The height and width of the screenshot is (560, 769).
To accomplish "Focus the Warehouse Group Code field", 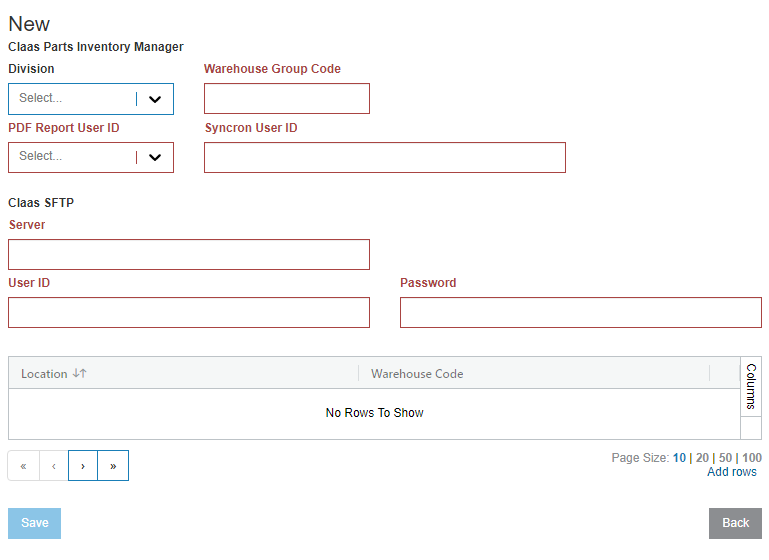I will (287, 99).
